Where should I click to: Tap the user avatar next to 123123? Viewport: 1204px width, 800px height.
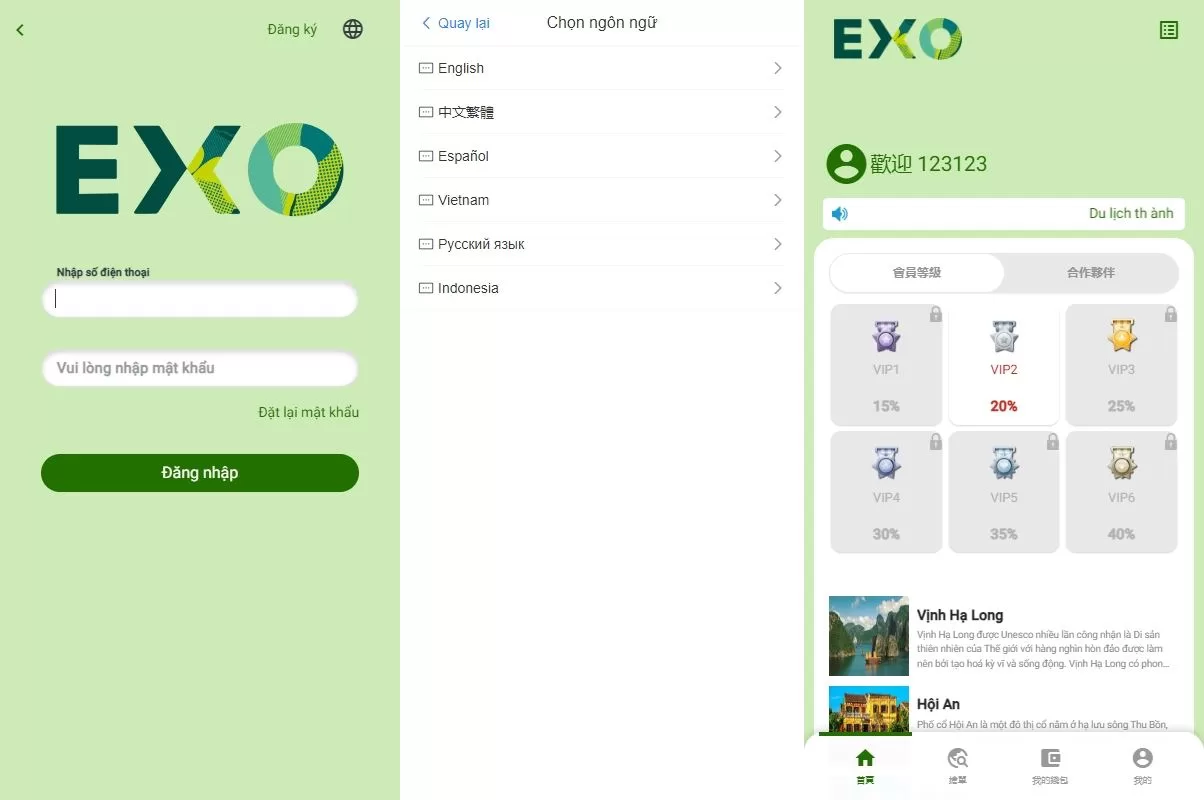(x=846, y=164)
